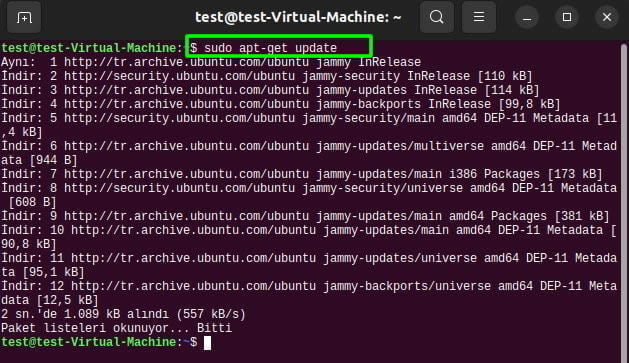Open the URL on Indir: 9 amd64 Packages line

click(186, 216)
